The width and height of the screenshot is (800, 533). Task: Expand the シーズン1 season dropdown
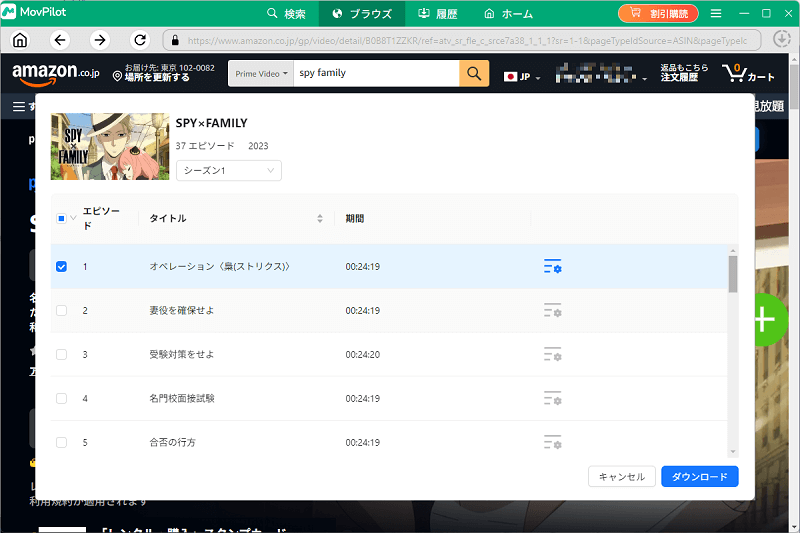tap(229, 170)
